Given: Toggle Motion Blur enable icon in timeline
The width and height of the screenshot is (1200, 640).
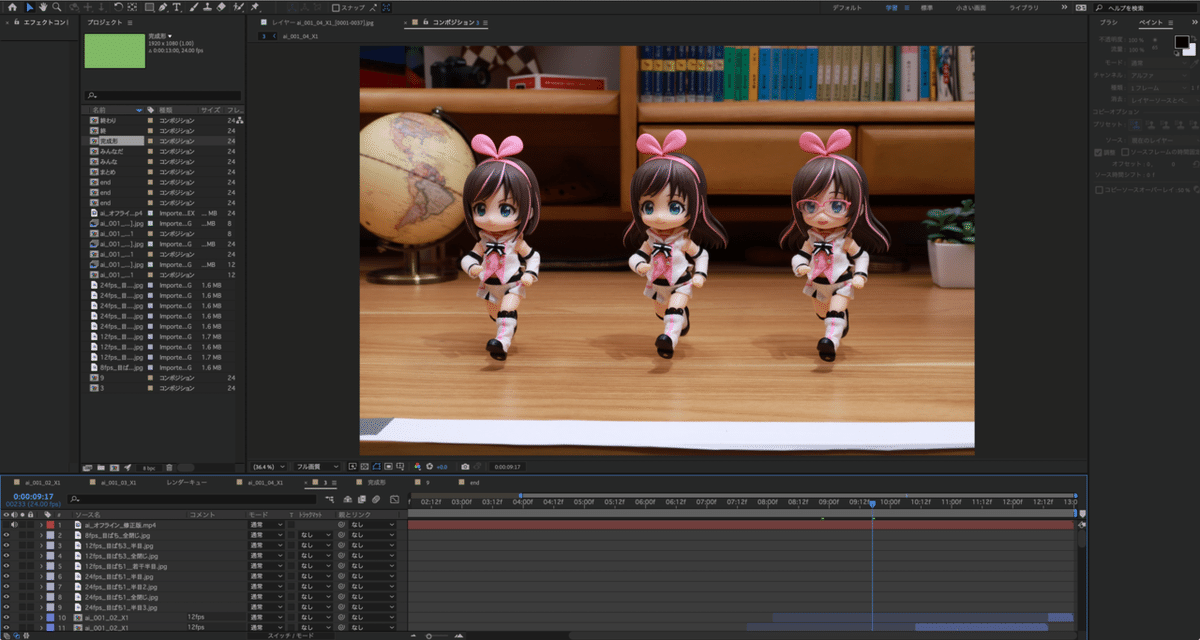Looking at the screenshot, I should pyautogui.click(x=376, y=499).
